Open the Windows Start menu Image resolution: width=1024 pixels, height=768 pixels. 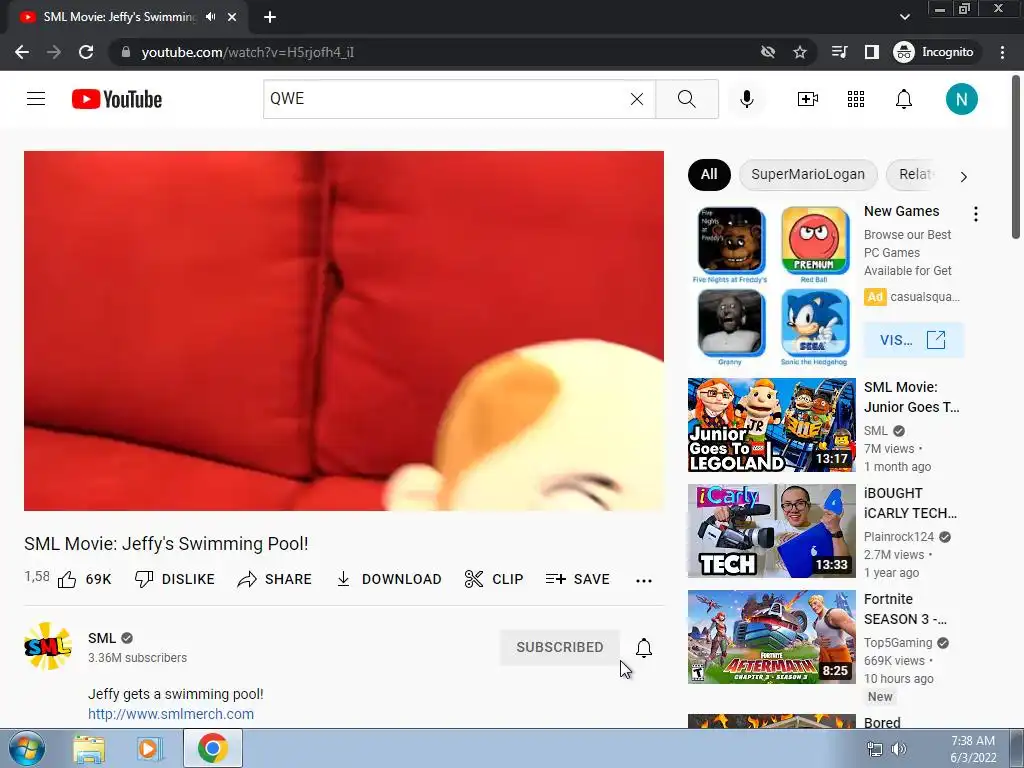pyautogui.click(x=27, y=748)
